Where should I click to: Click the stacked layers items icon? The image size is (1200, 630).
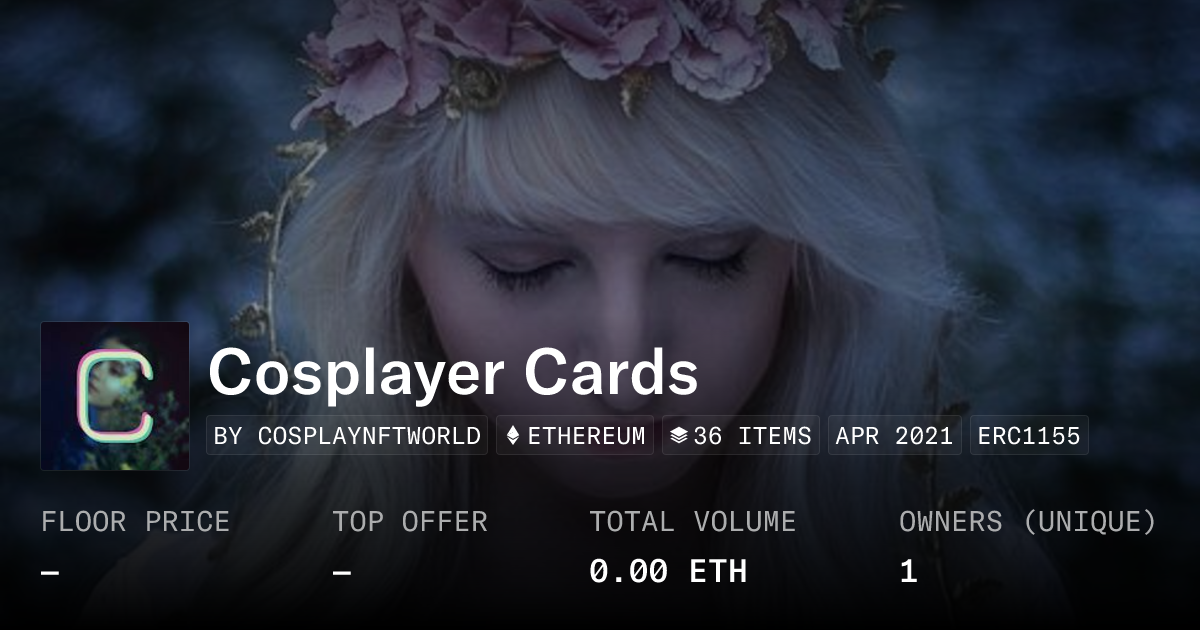coord(679,436)
